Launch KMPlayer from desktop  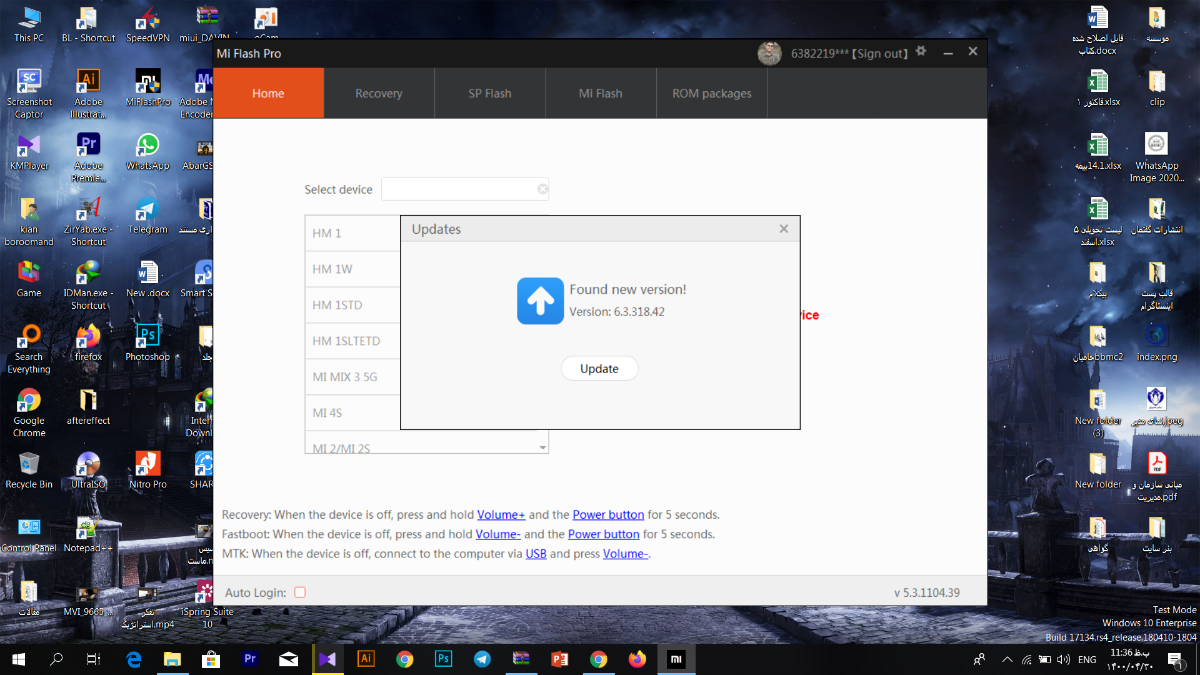(x=29, y=151)
